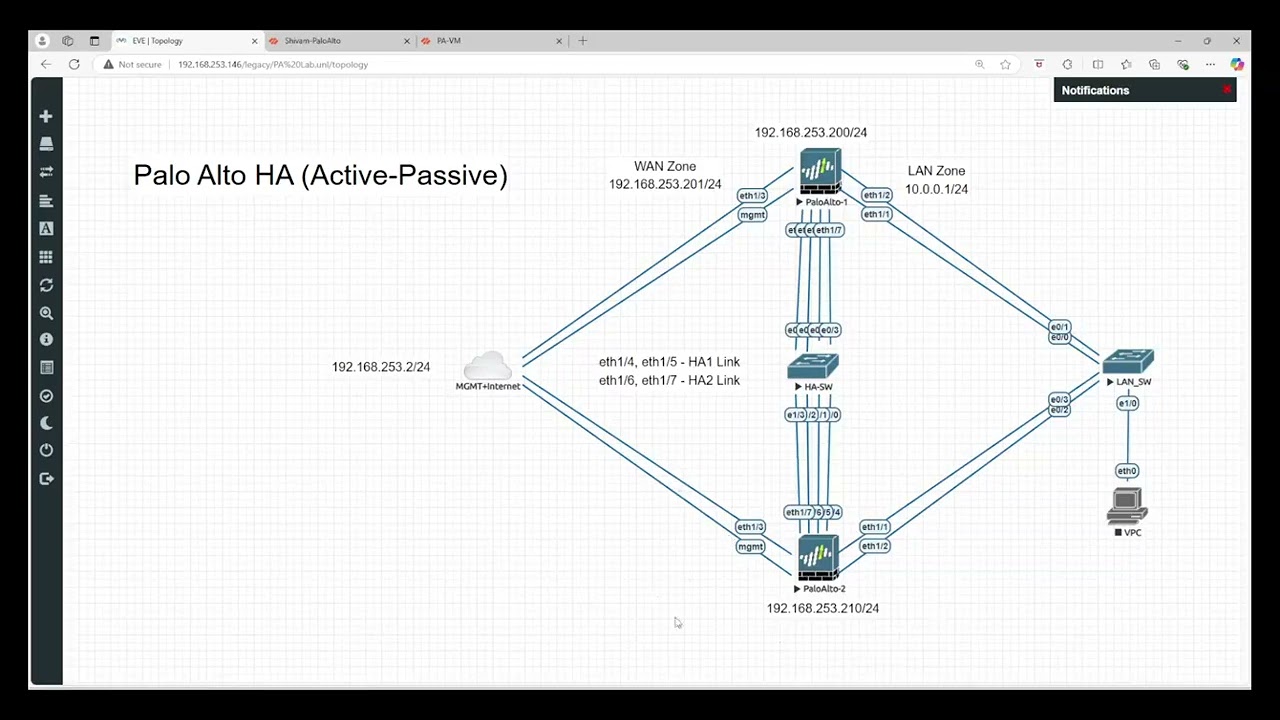This screenshot has width=1280, height=720.
Task: Click PaloAlto-1's eth1/3 interface label
Action: (x=752, y=196)
